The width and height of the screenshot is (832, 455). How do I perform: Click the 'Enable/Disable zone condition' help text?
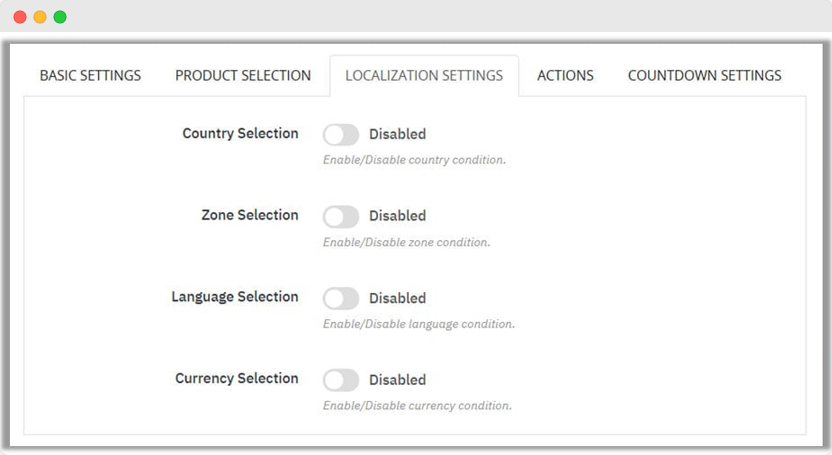click(x=406, y=242)
